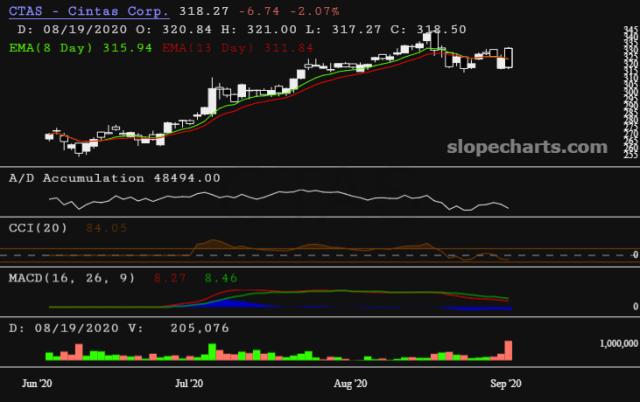Click the EMA(8 Day) 315.94 legend
The image size is (640, 402).
click(x=80, y=48)
